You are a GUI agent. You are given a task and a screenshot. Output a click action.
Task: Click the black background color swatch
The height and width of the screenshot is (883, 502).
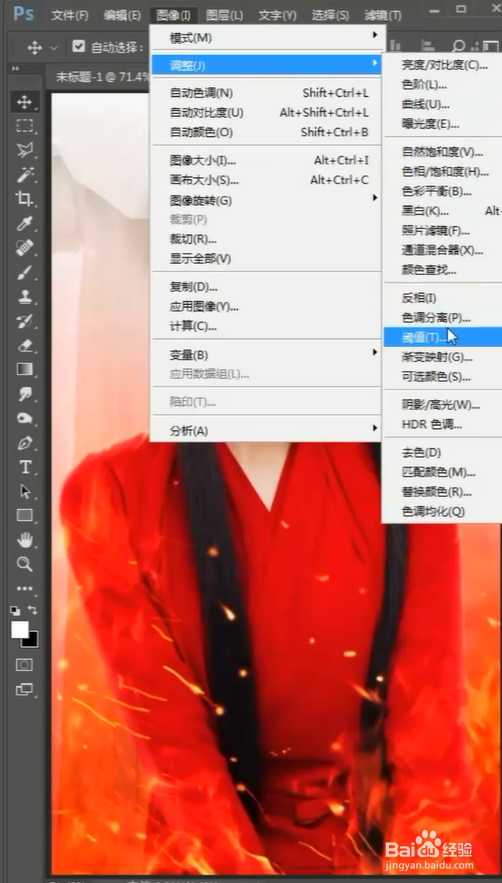click(x=32, y=640)
